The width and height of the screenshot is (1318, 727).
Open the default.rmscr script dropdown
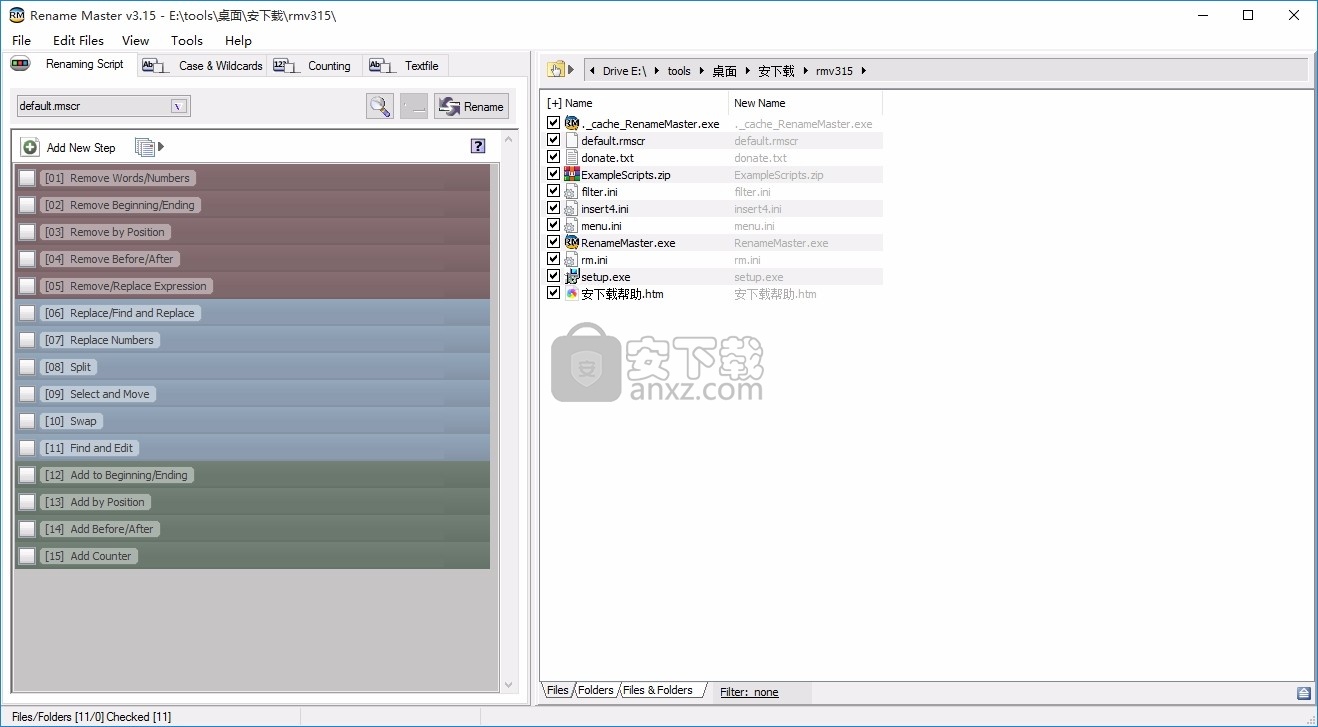coord(179,106)
